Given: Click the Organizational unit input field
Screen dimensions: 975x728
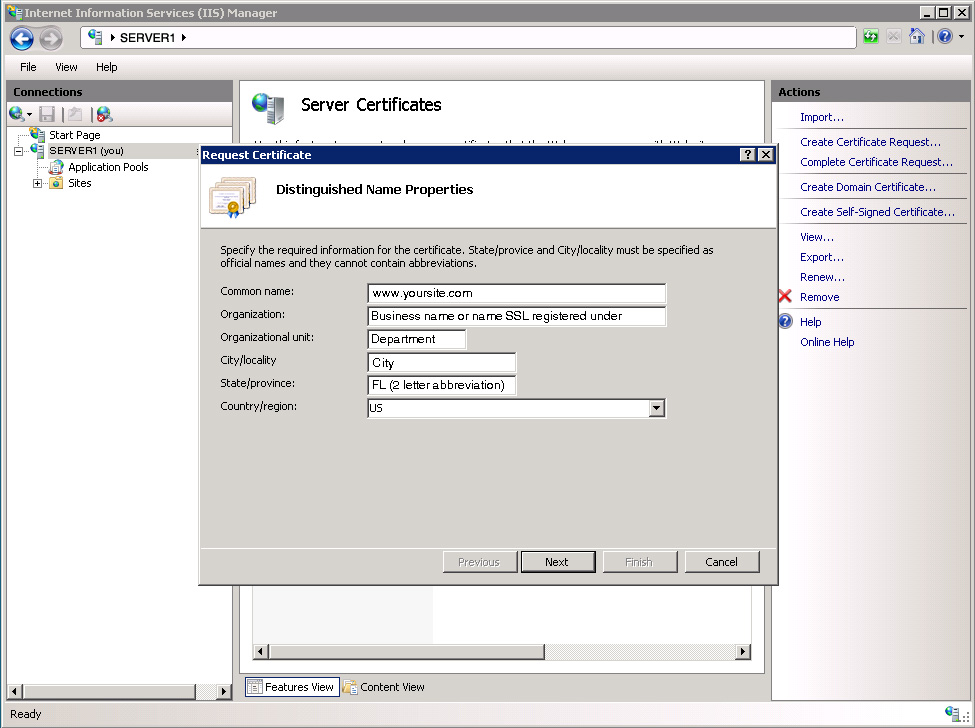Looking at the screenshot, I should tap(417, 339).
